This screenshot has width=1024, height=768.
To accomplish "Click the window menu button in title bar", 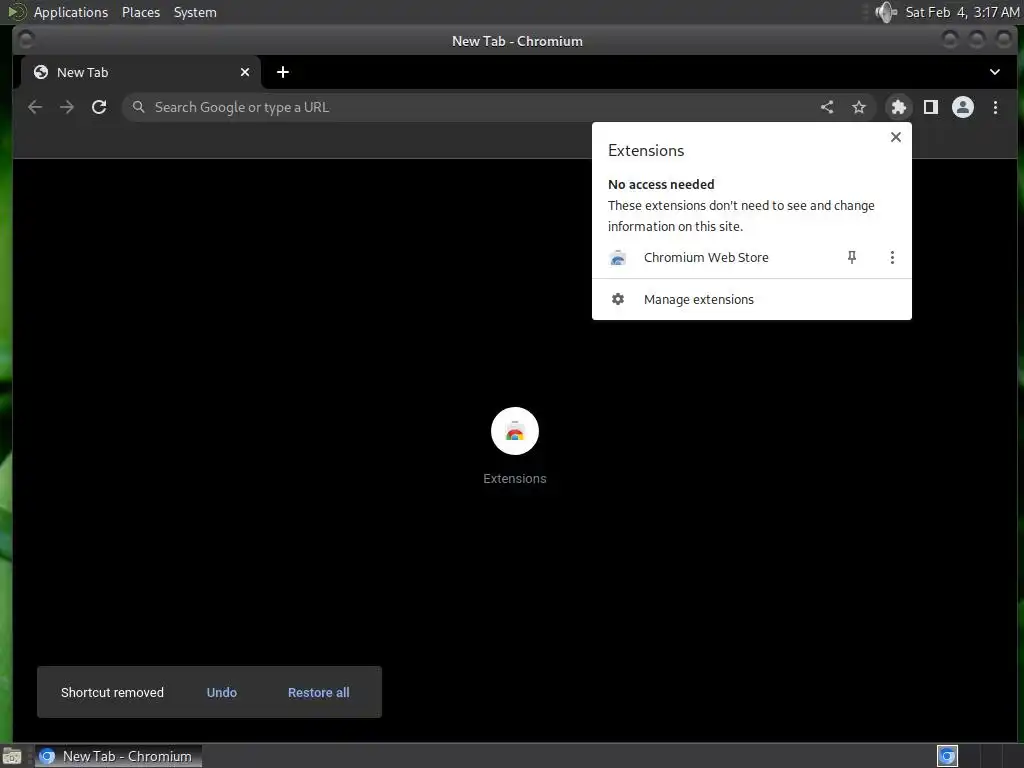I will coord(26,40).
